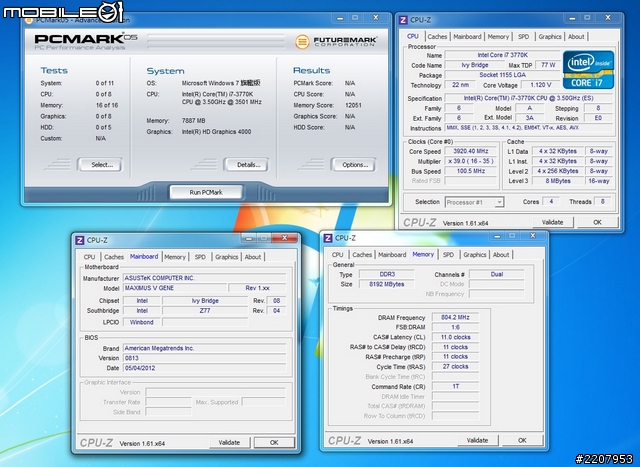Click the Intel Core i7 badge in CPU-Z
The image size is (640, 467).
(588, 69)
